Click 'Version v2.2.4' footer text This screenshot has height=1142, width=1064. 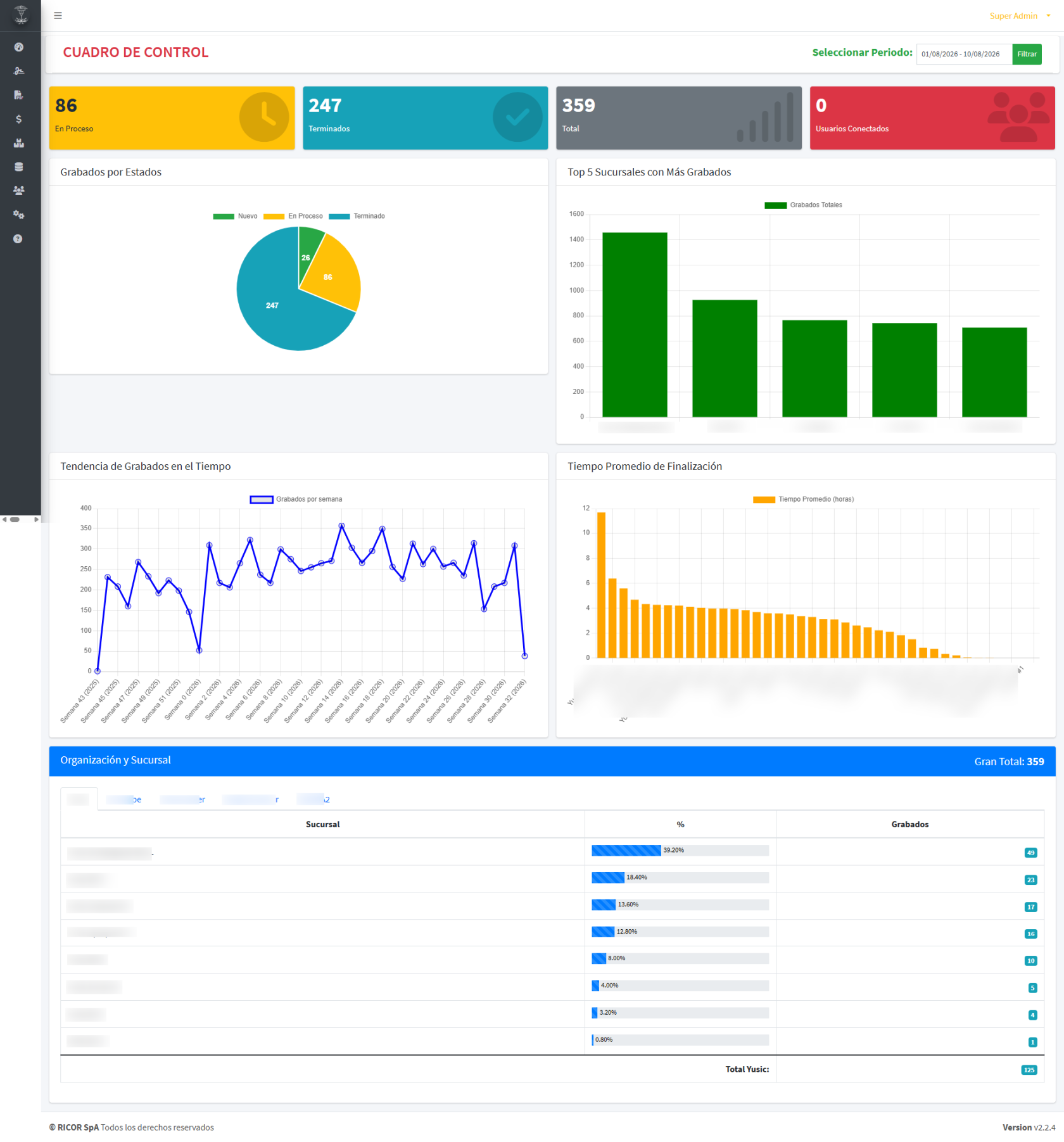point(1029,1127)
